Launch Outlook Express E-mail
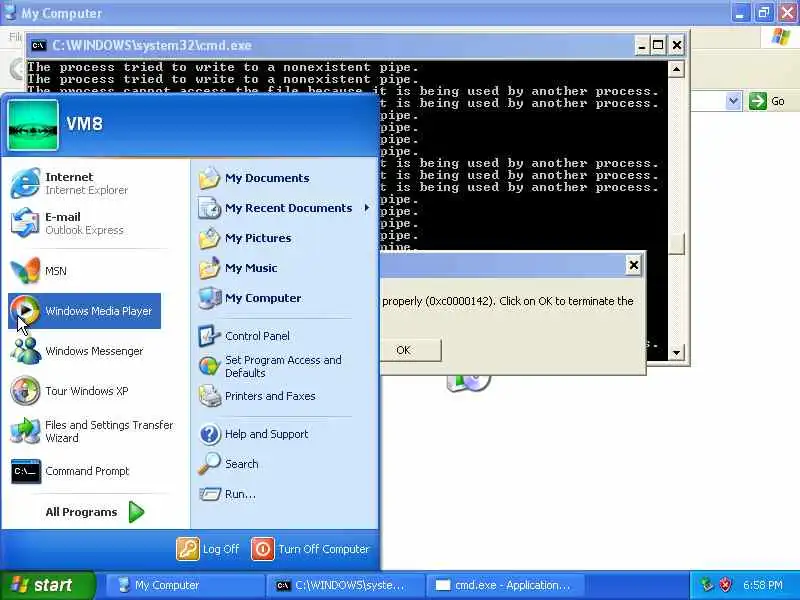Image resolution: width=800 pixels, height=600 pixels. [x=84, y=223]
